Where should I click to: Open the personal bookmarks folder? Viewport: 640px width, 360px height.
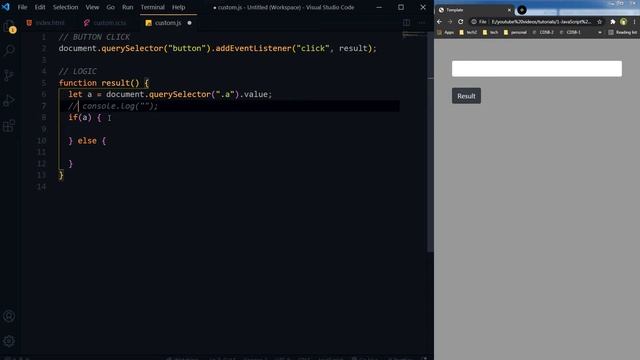pyautogui.click(x=515, y=32)
